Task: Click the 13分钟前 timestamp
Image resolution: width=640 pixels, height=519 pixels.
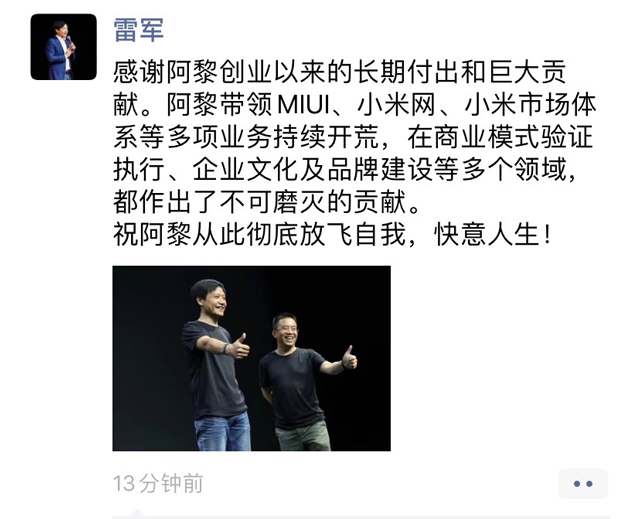Action: [x=158, y=484]
